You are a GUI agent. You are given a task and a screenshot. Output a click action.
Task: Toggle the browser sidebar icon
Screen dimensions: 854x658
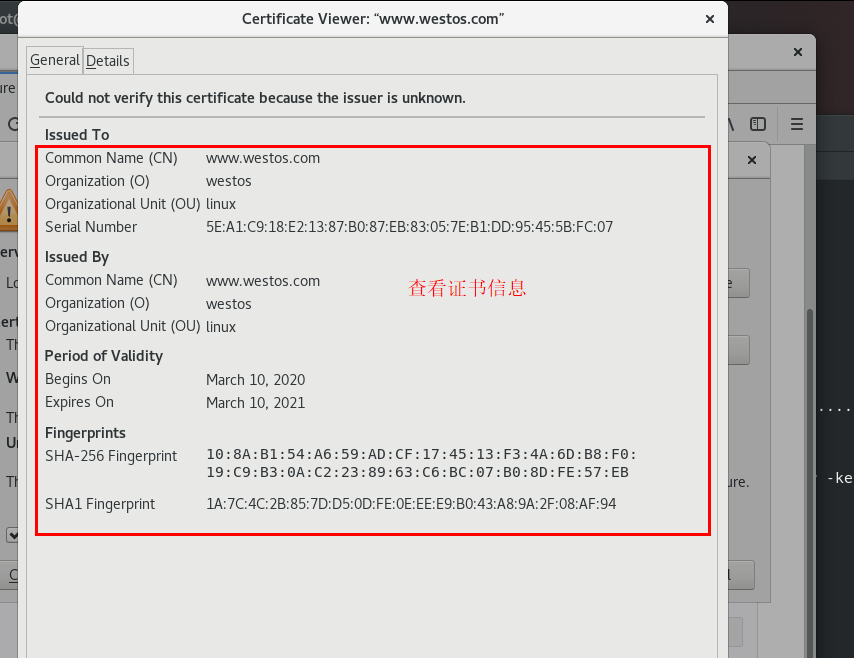click(x=758, y=124)
